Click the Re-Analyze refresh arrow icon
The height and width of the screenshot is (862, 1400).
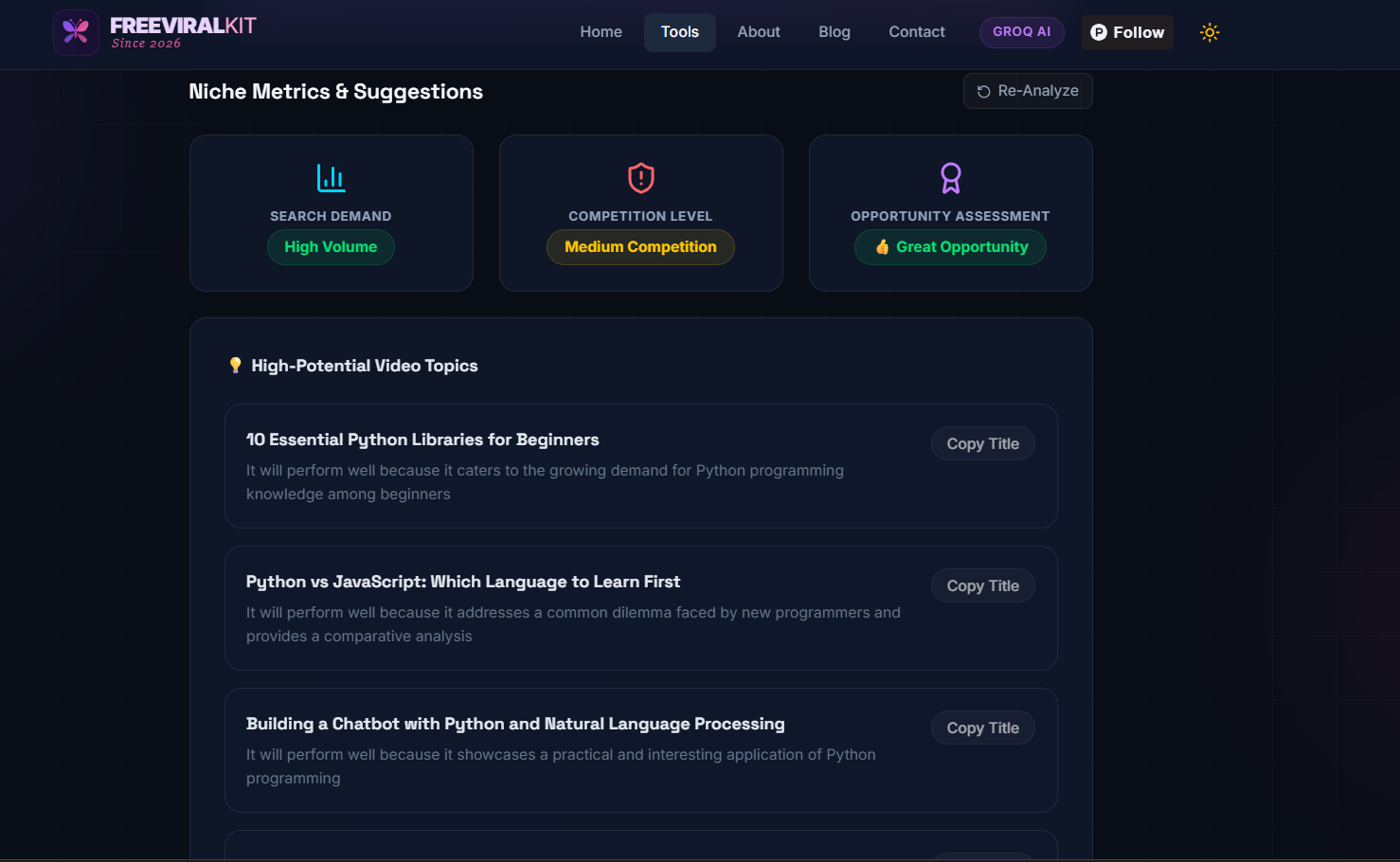tap(983, 91)
